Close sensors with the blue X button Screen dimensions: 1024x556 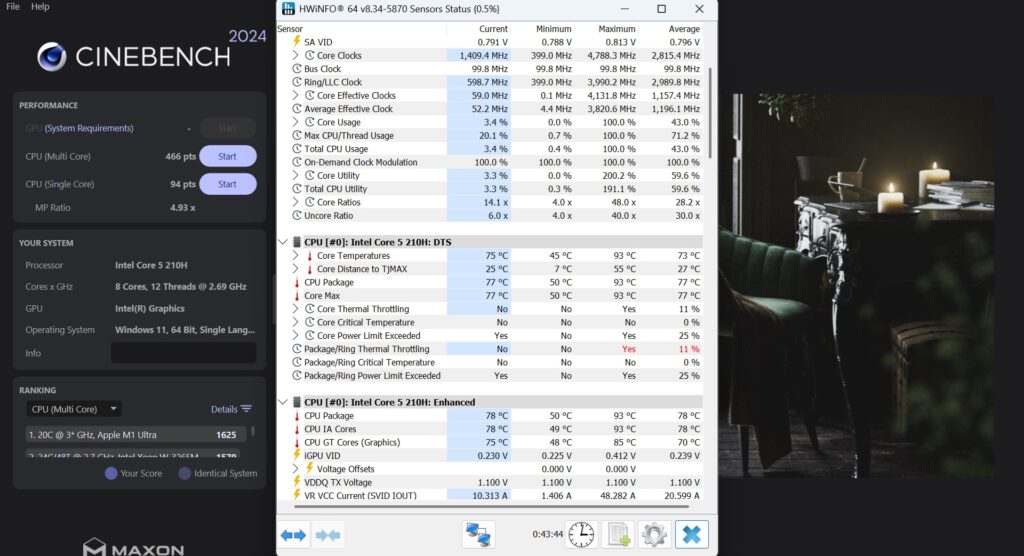coord(692,535)
